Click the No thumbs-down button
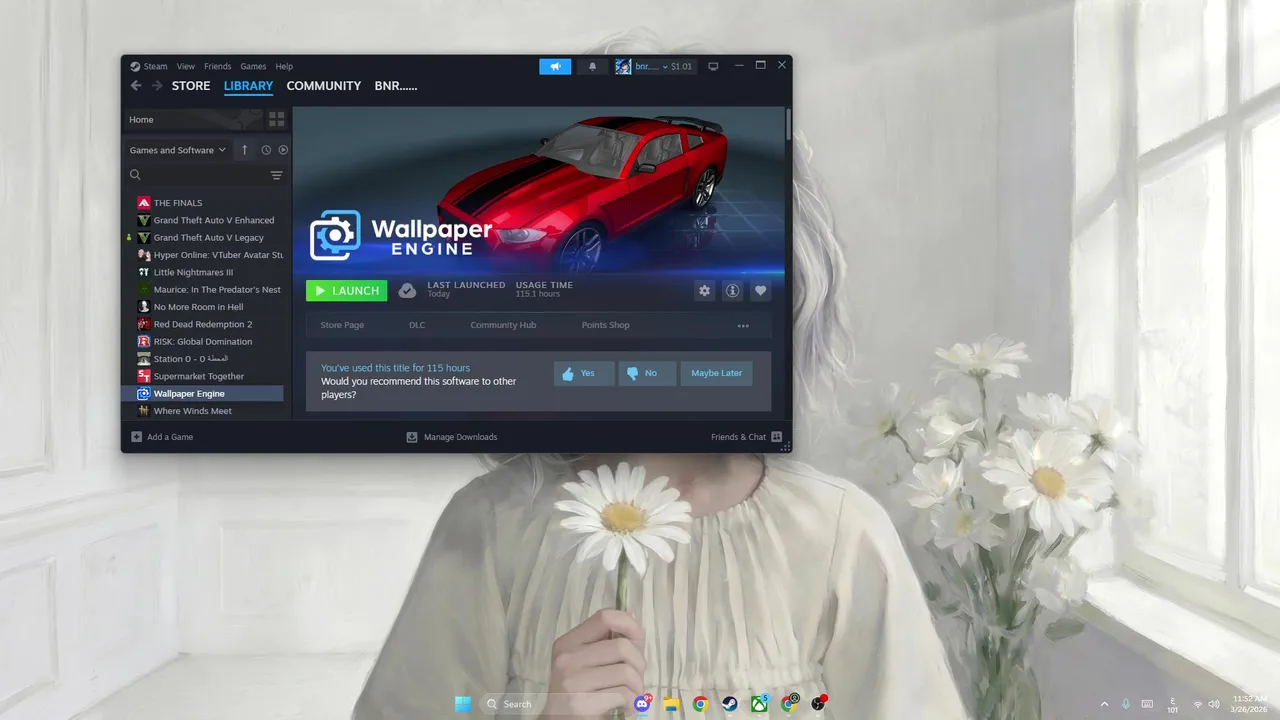The width and height of the screenshot is (1280, 720). pos(647,373)
